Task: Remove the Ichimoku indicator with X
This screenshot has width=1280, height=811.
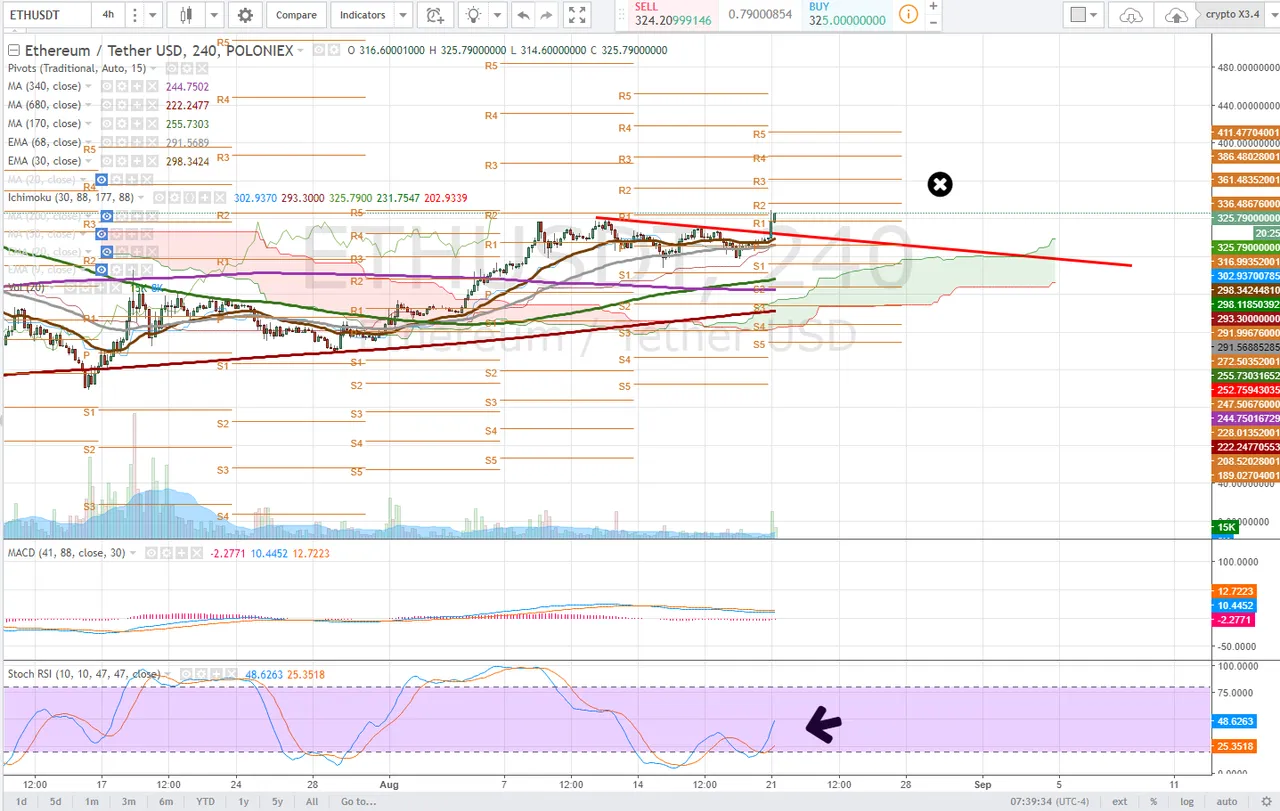Action: coord(220,197)
